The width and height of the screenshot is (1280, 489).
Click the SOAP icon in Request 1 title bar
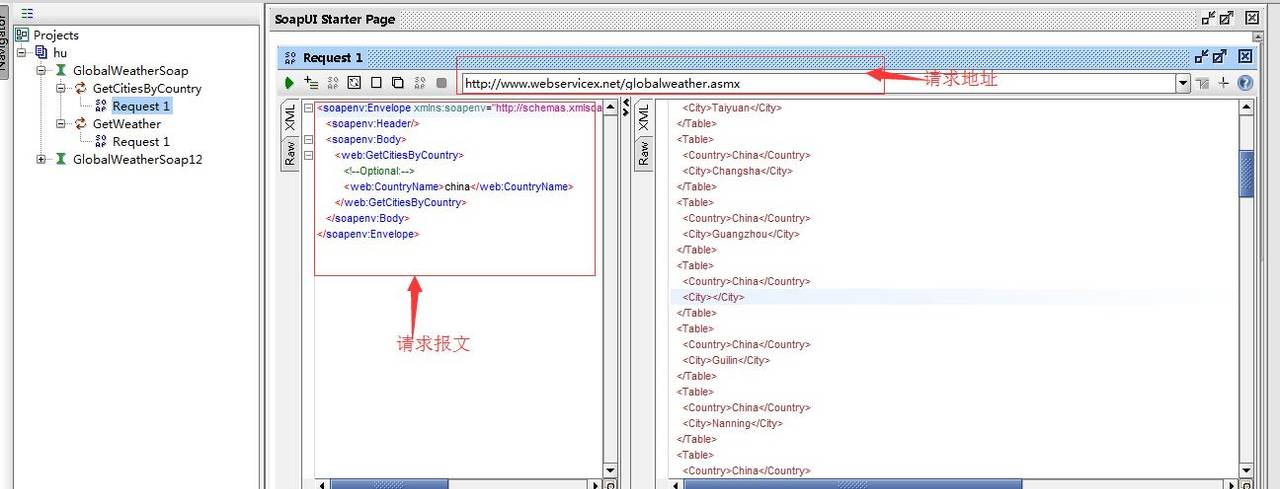coord(290,58)
